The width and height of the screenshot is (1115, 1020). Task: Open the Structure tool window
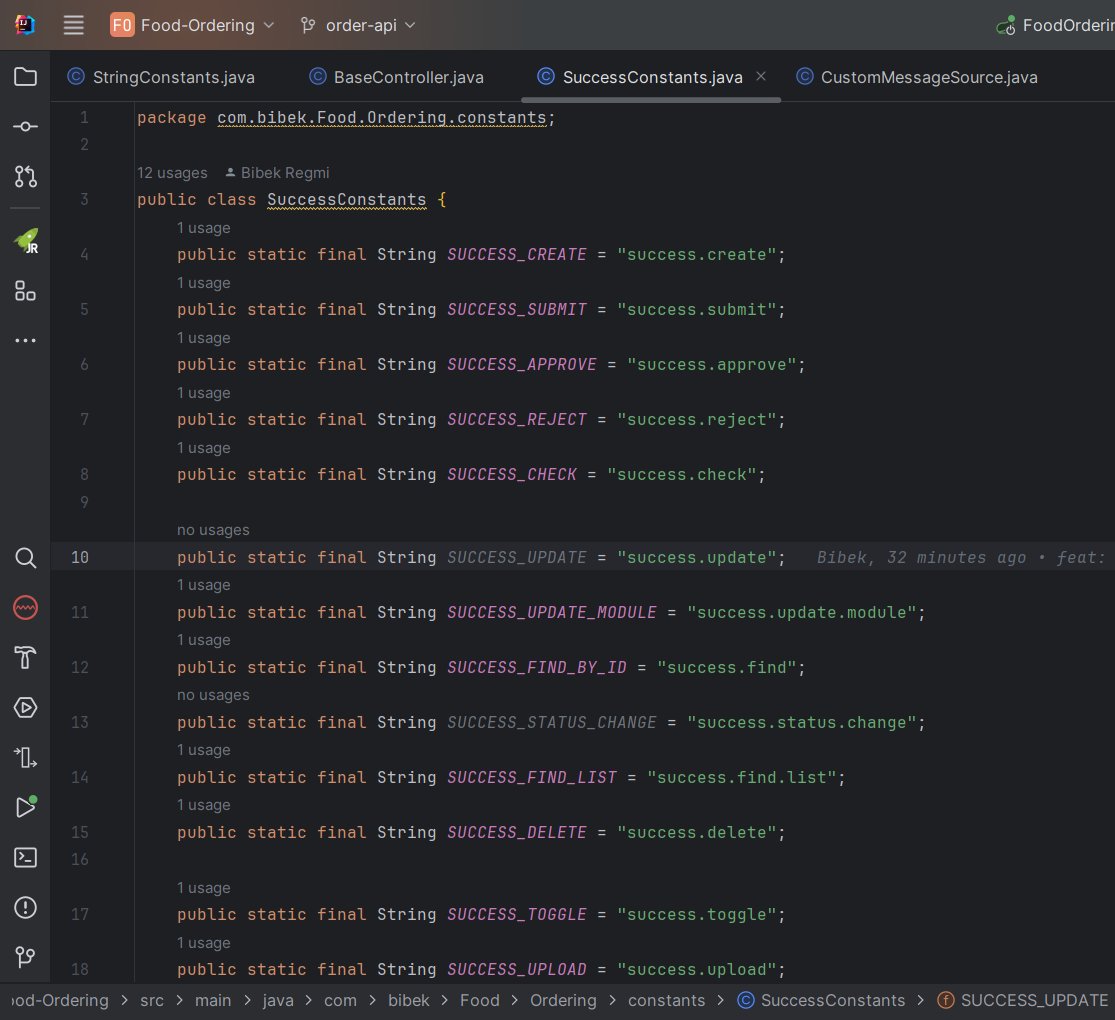pyautogui.click(x=26, y=290)
